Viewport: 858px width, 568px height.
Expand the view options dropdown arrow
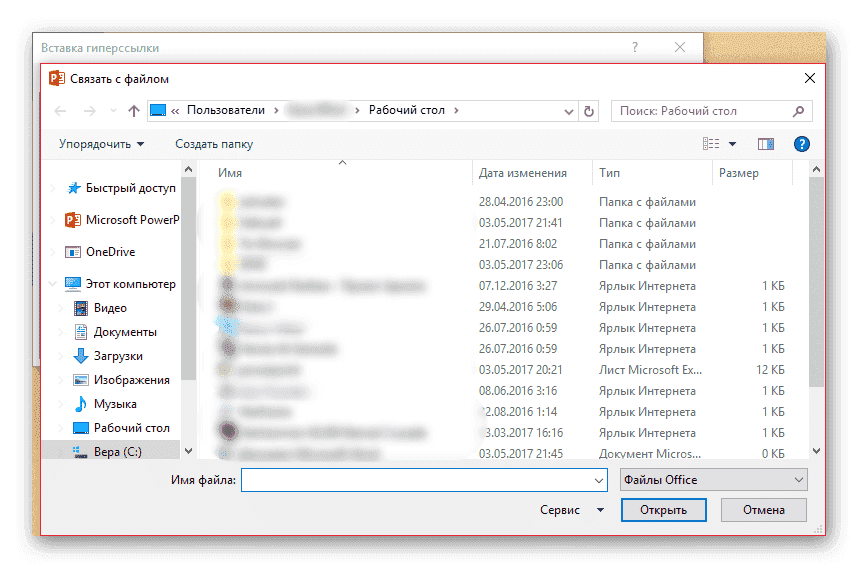coord(732,144)
